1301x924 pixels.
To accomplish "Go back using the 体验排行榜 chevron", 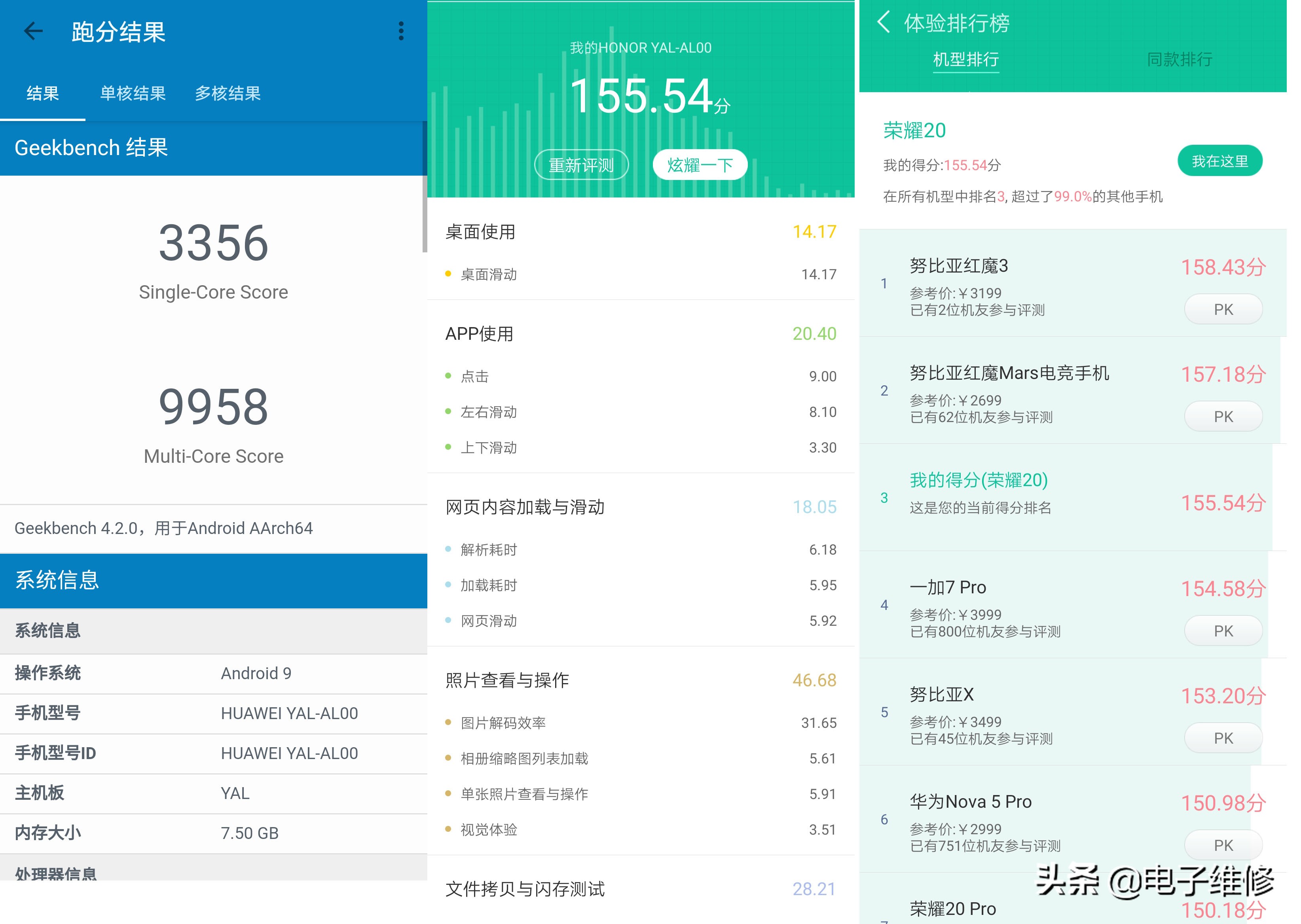I will 883,22.
